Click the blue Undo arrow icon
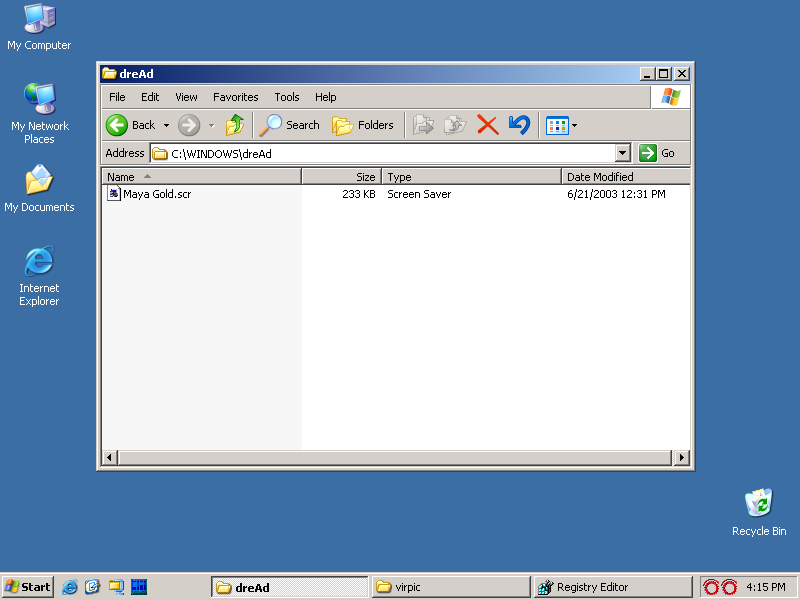This screenshot has width=800, height=600. point(519,125)
